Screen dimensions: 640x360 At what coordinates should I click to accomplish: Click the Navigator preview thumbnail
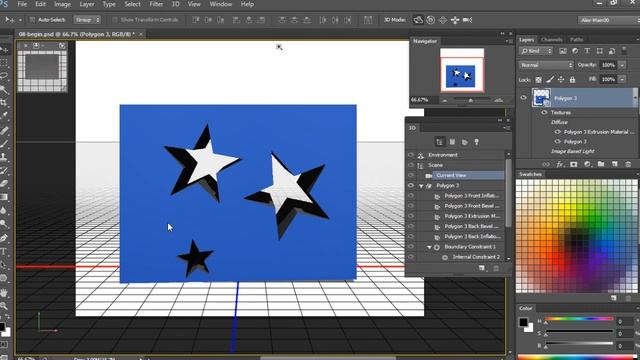pyautogui.click(x=462, y=70)
